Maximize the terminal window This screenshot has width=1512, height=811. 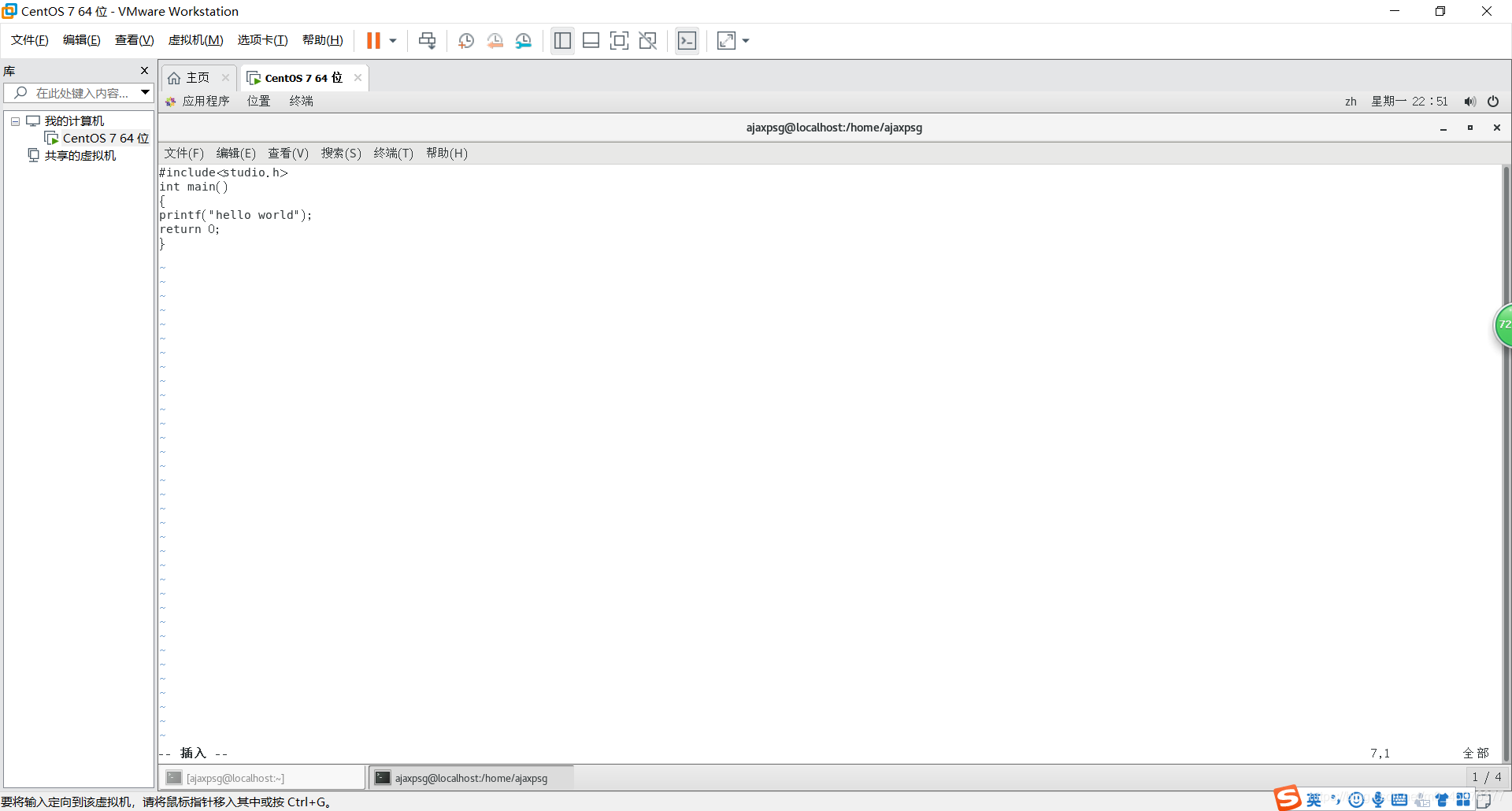1470,128
